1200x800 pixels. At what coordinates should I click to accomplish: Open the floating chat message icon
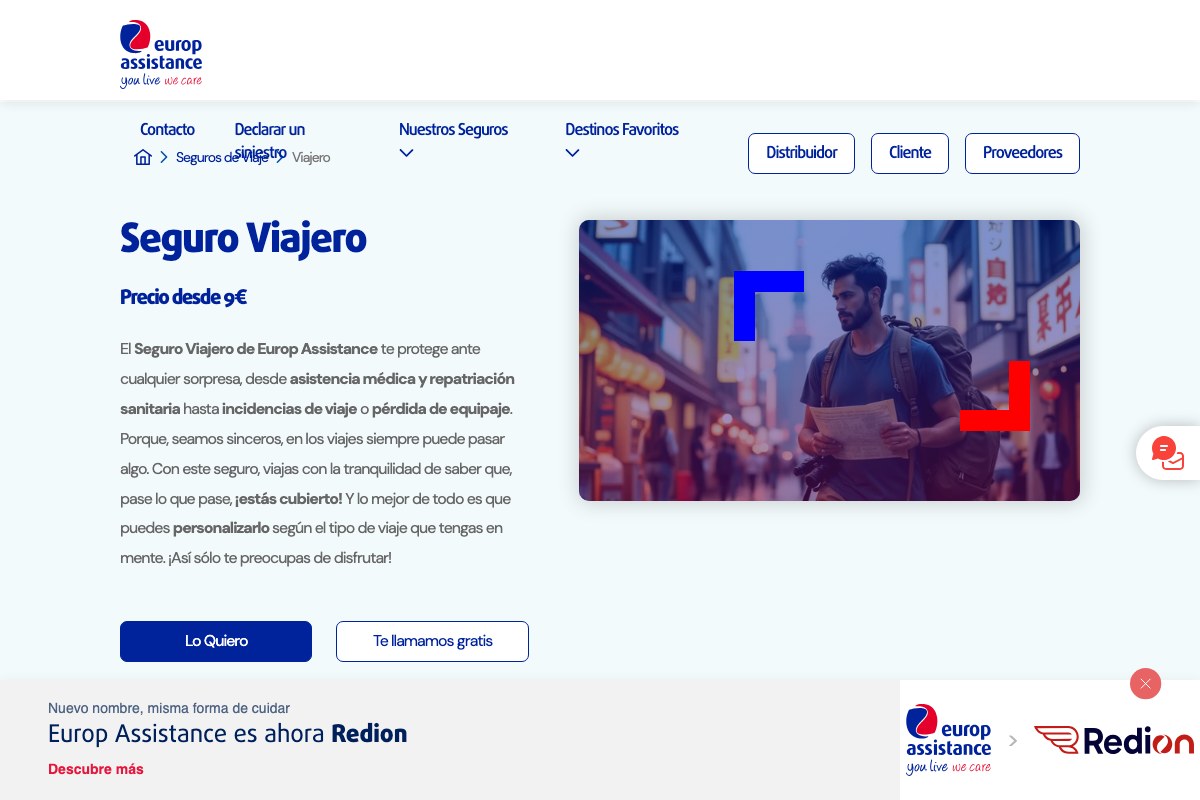[x=1167, y=453]
